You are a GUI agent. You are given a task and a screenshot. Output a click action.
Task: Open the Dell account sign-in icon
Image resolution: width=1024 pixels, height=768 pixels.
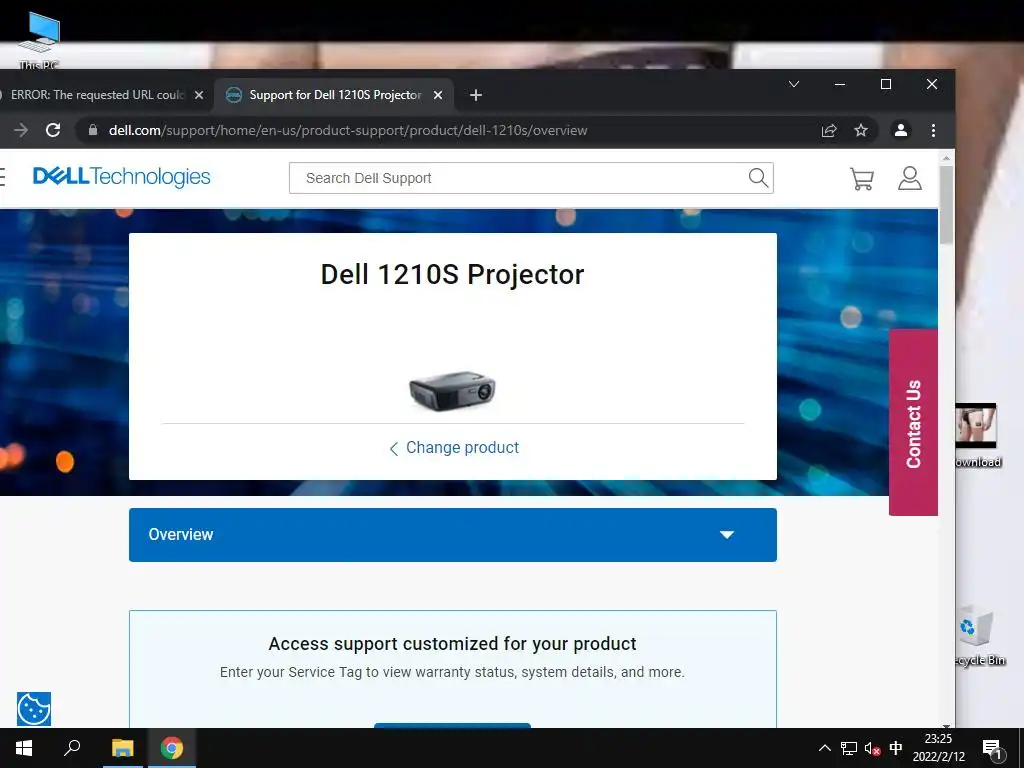pos(909,178)
